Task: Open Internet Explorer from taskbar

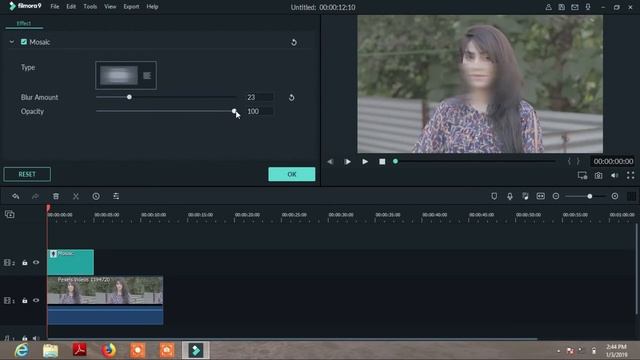Action: click(21, 351)
